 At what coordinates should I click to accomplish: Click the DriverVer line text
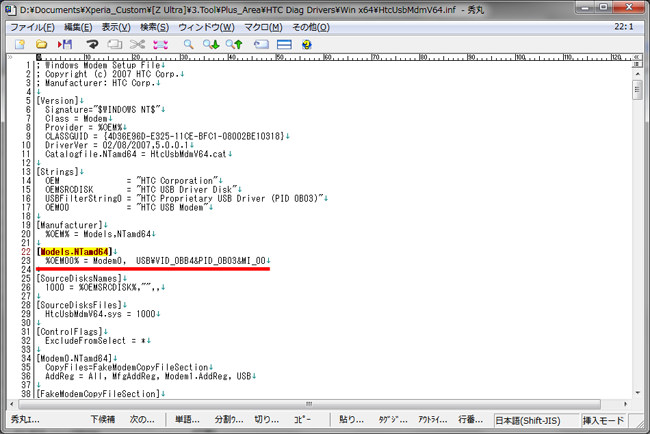[116, 145]
